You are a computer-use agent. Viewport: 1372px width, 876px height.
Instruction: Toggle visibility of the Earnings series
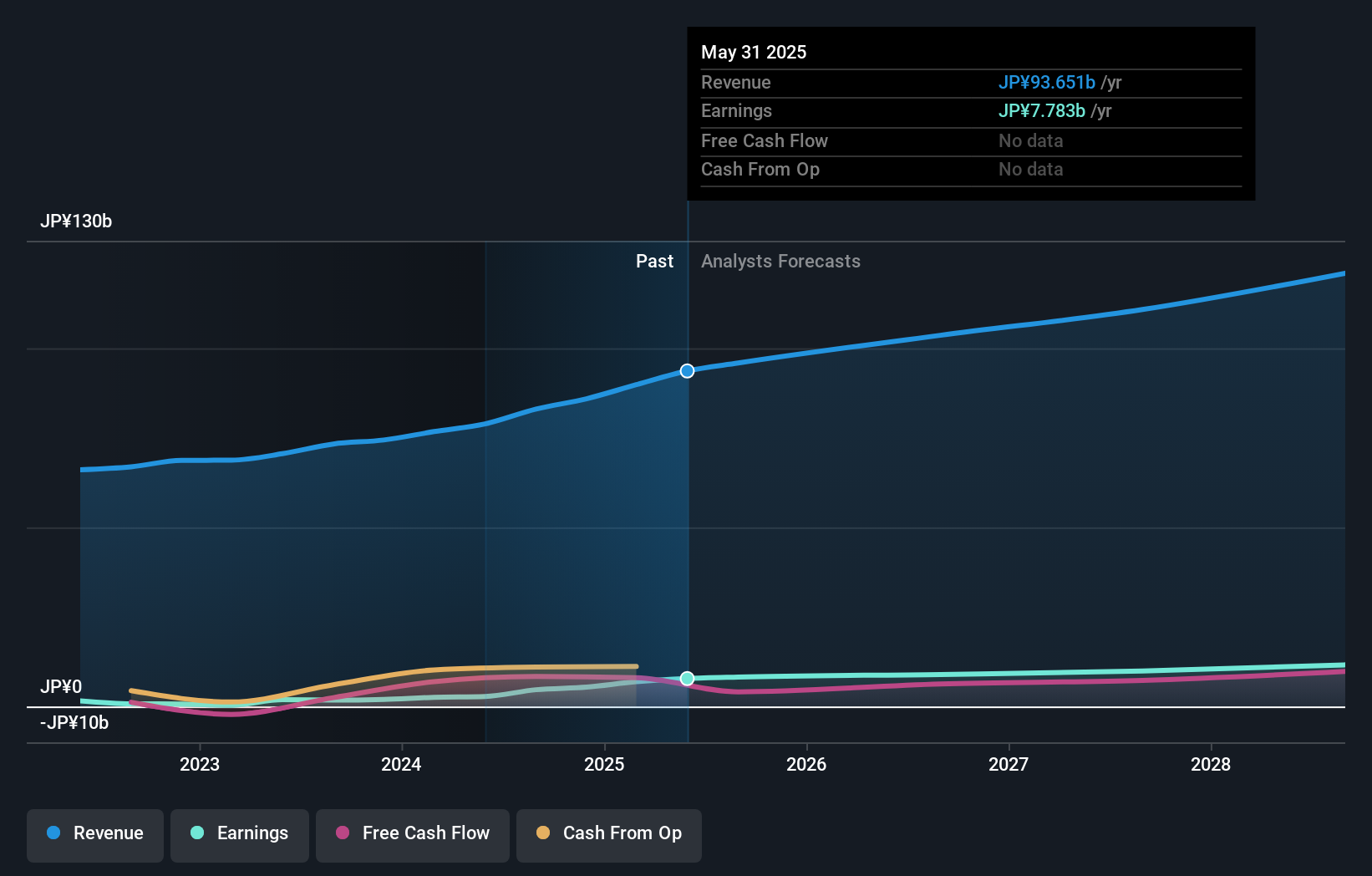(240, 833)
